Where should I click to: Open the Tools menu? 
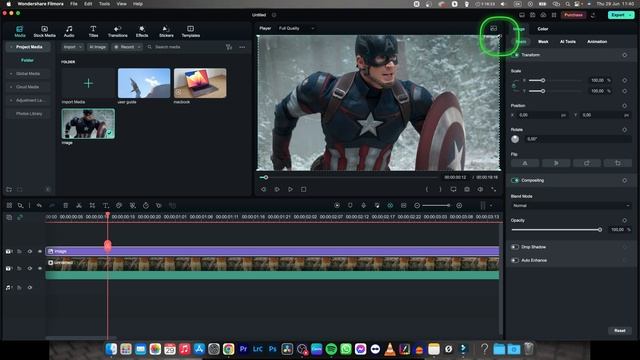point(104,4)
